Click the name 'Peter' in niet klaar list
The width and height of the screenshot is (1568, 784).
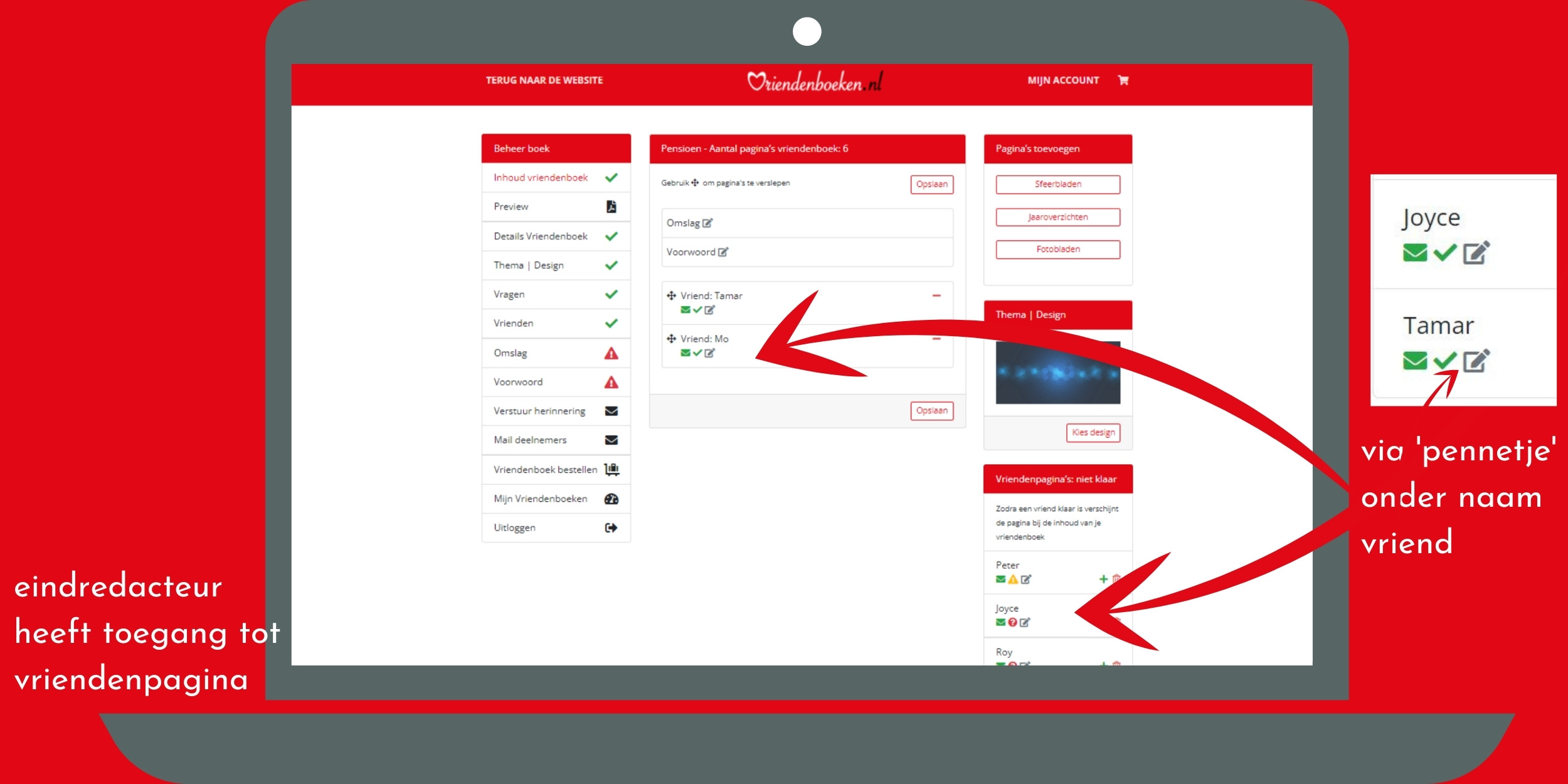pos(1007,565)
